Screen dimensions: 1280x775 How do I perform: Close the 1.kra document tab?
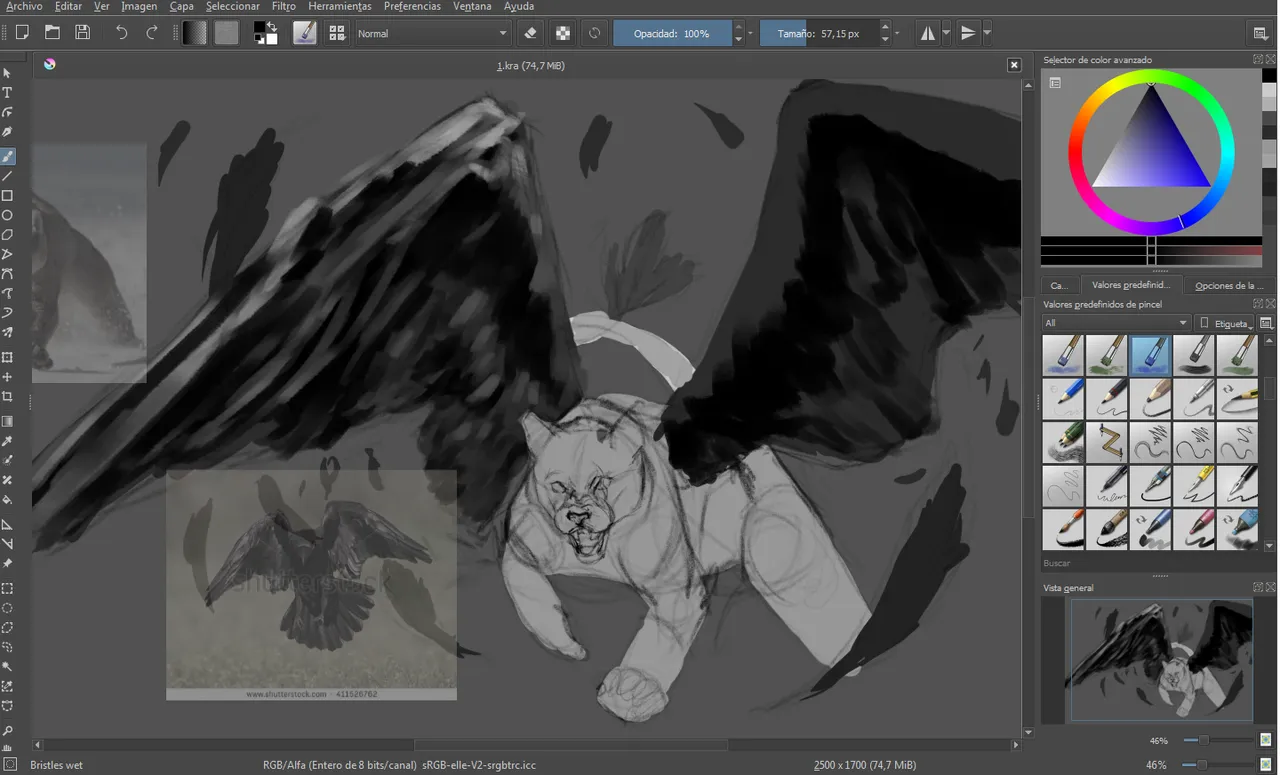pyautogui.click(x=1014, y=65)
